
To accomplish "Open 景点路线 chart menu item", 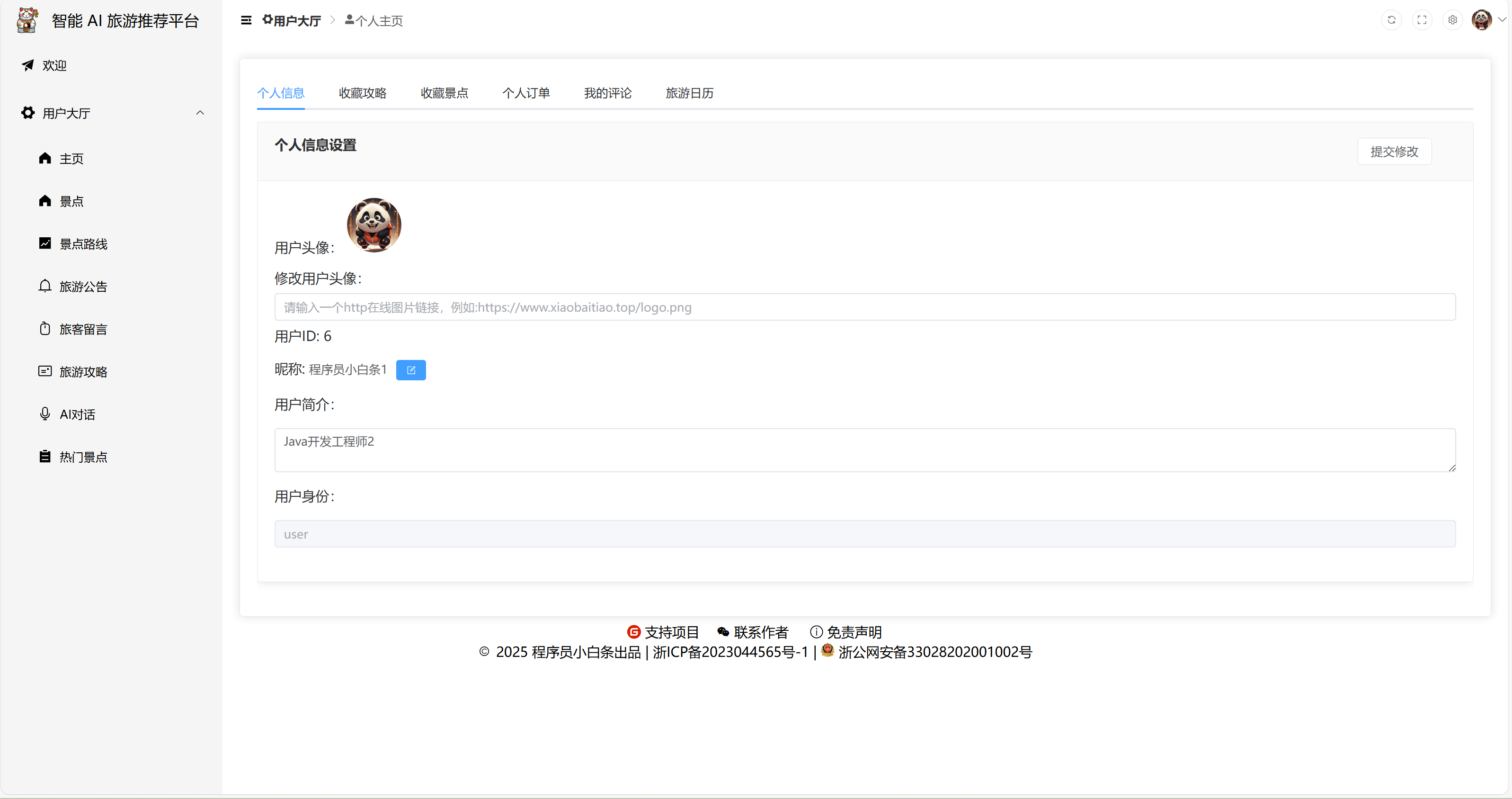I will 83,243.
